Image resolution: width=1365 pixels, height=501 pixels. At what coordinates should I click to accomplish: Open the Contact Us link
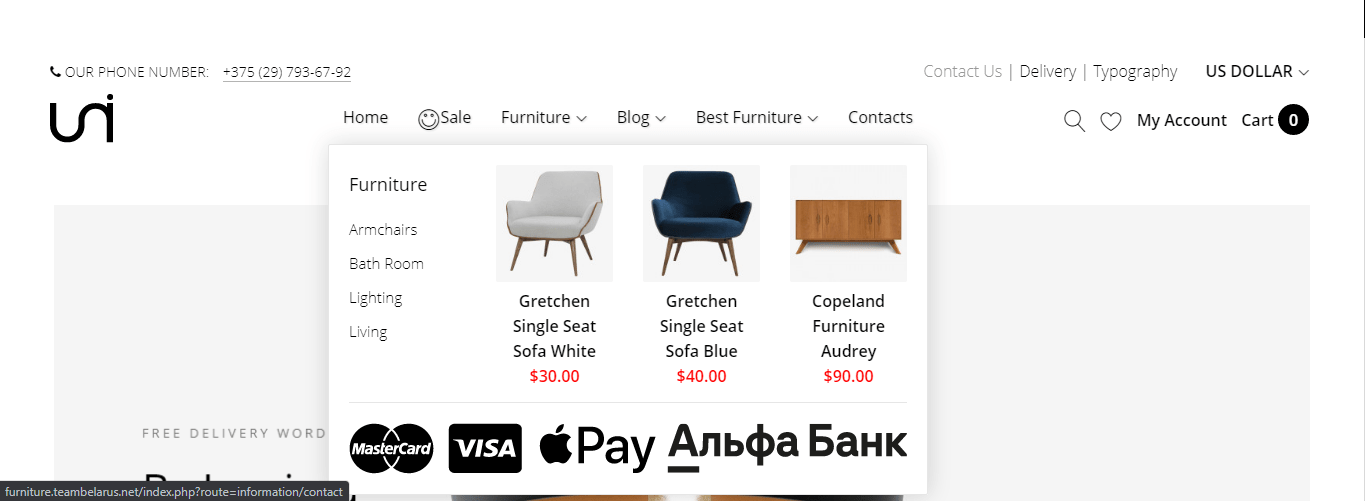coord(962,71)
